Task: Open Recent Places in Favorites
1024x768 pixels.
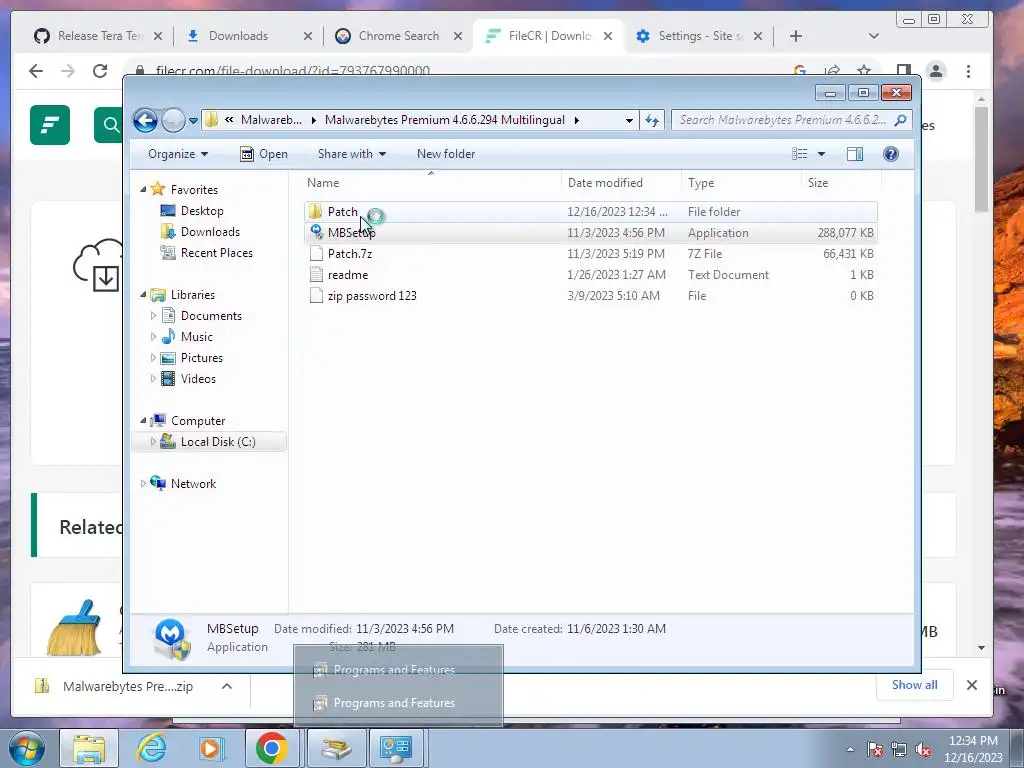Action: pyautogui.click(x=206, y=253)
